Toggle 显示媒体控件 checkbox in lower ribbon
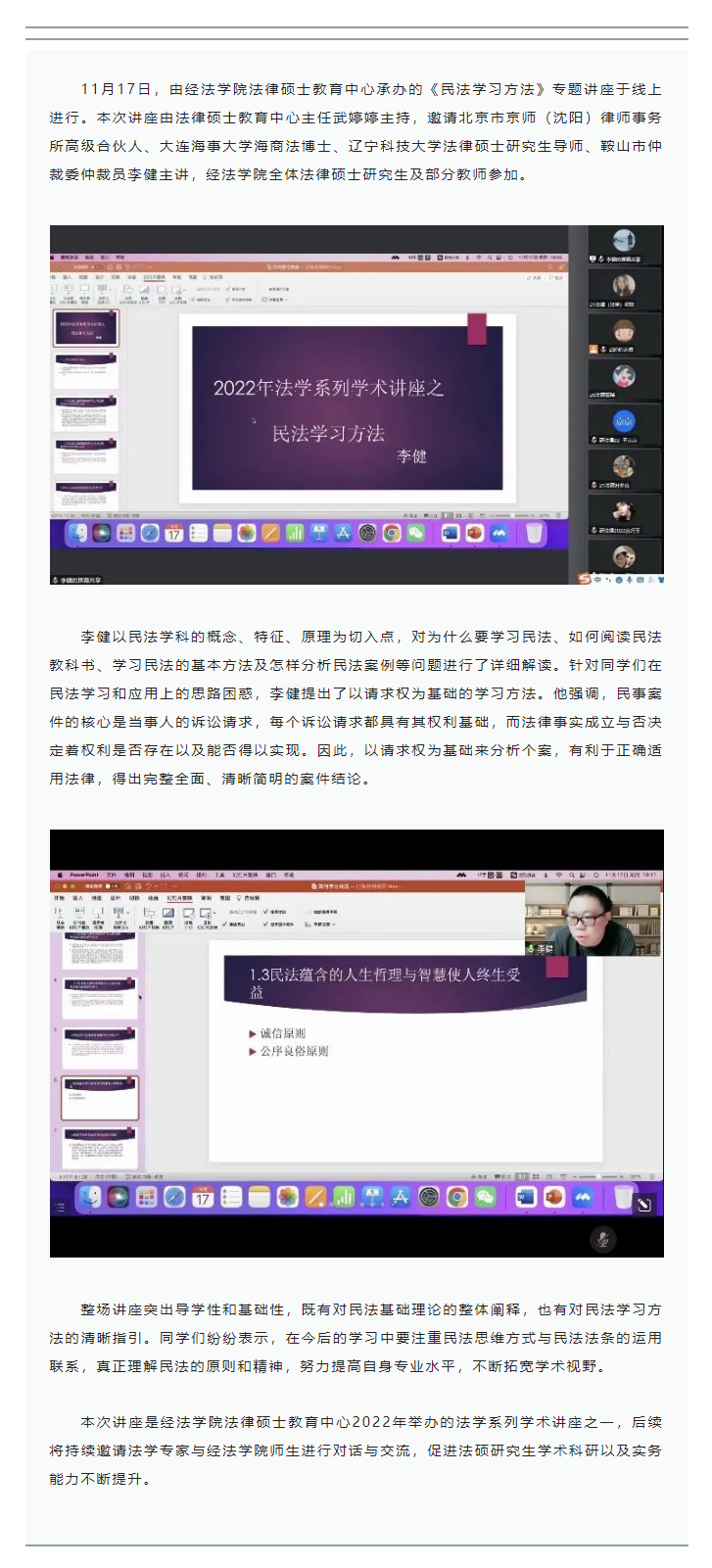This screenshot has width=712, height=1568. tap(278, 924)
